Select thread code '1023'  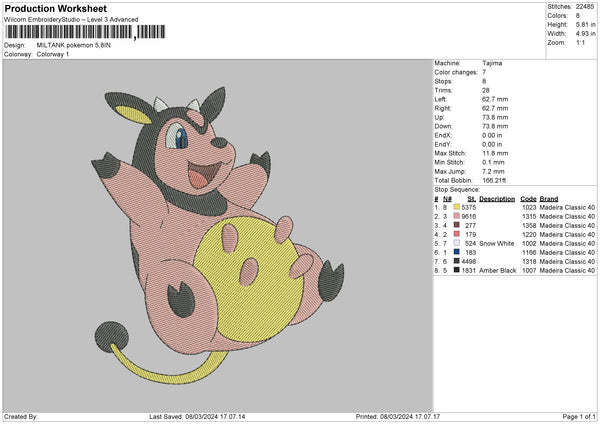[x=529, y=207]
